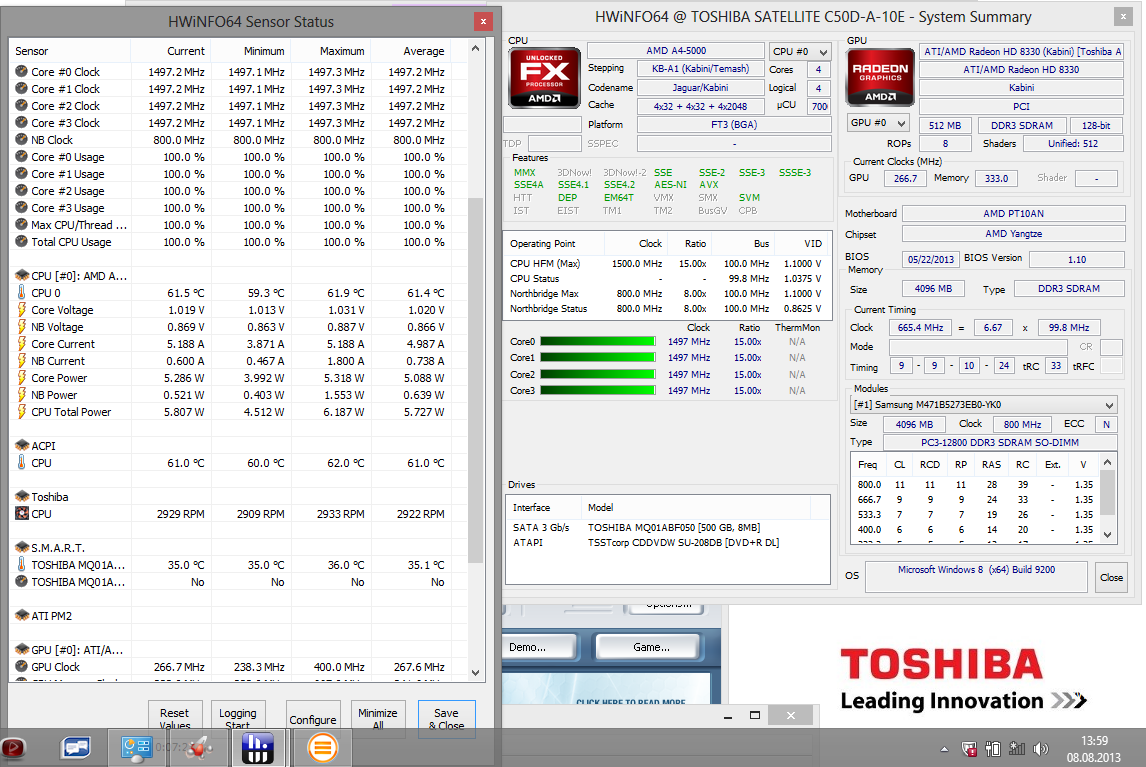Click the Sensor Status list scroll-up arrow

point(475,49)
